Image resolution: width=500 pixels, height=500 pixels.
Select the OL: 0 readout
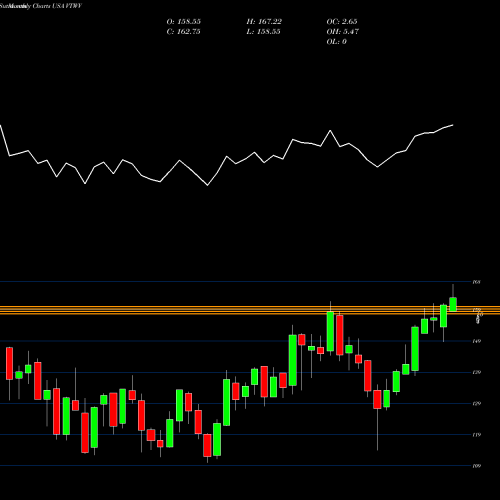336,42
